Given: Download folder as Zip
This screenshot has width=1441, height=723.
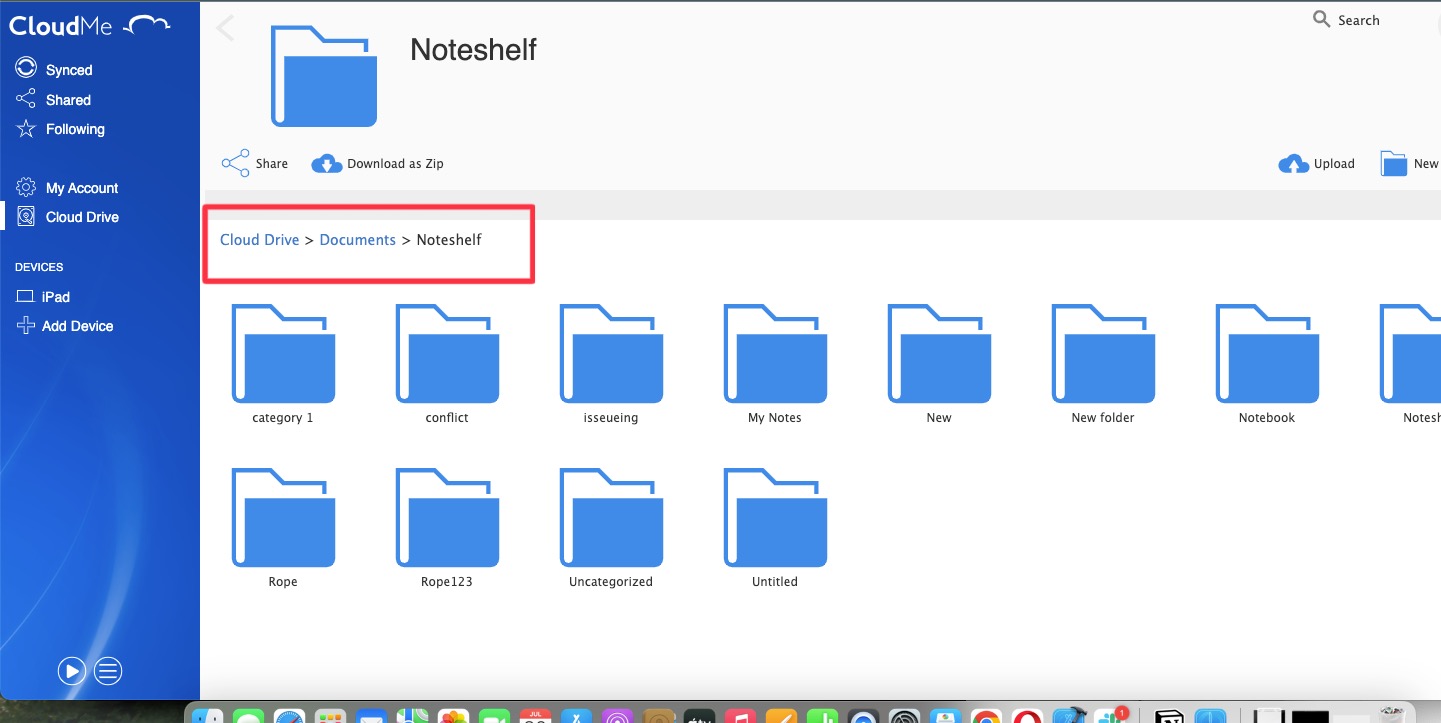Looking at the screenshot, I should [378, 164].
